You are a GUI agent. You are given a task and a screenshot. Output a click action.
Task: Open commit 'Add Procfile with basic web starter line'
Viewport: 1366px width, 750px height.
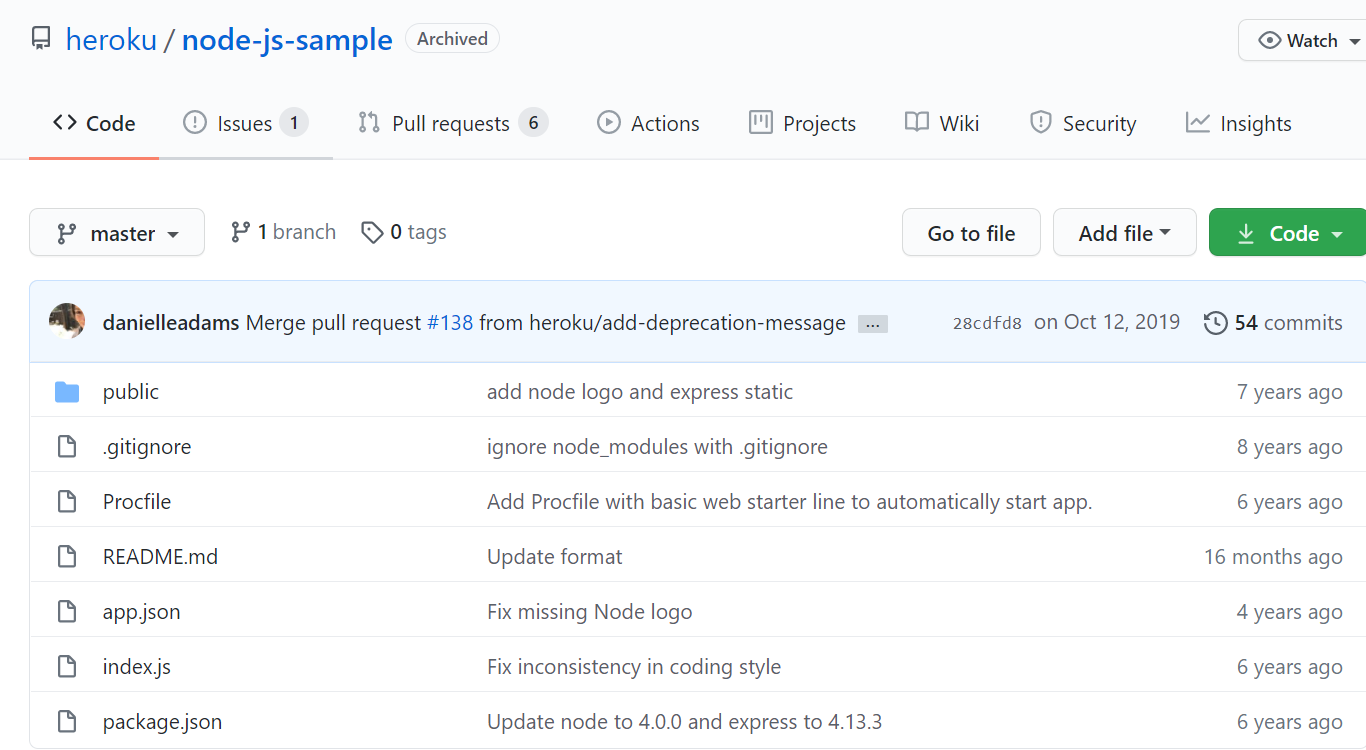click(x=789, y=502)
